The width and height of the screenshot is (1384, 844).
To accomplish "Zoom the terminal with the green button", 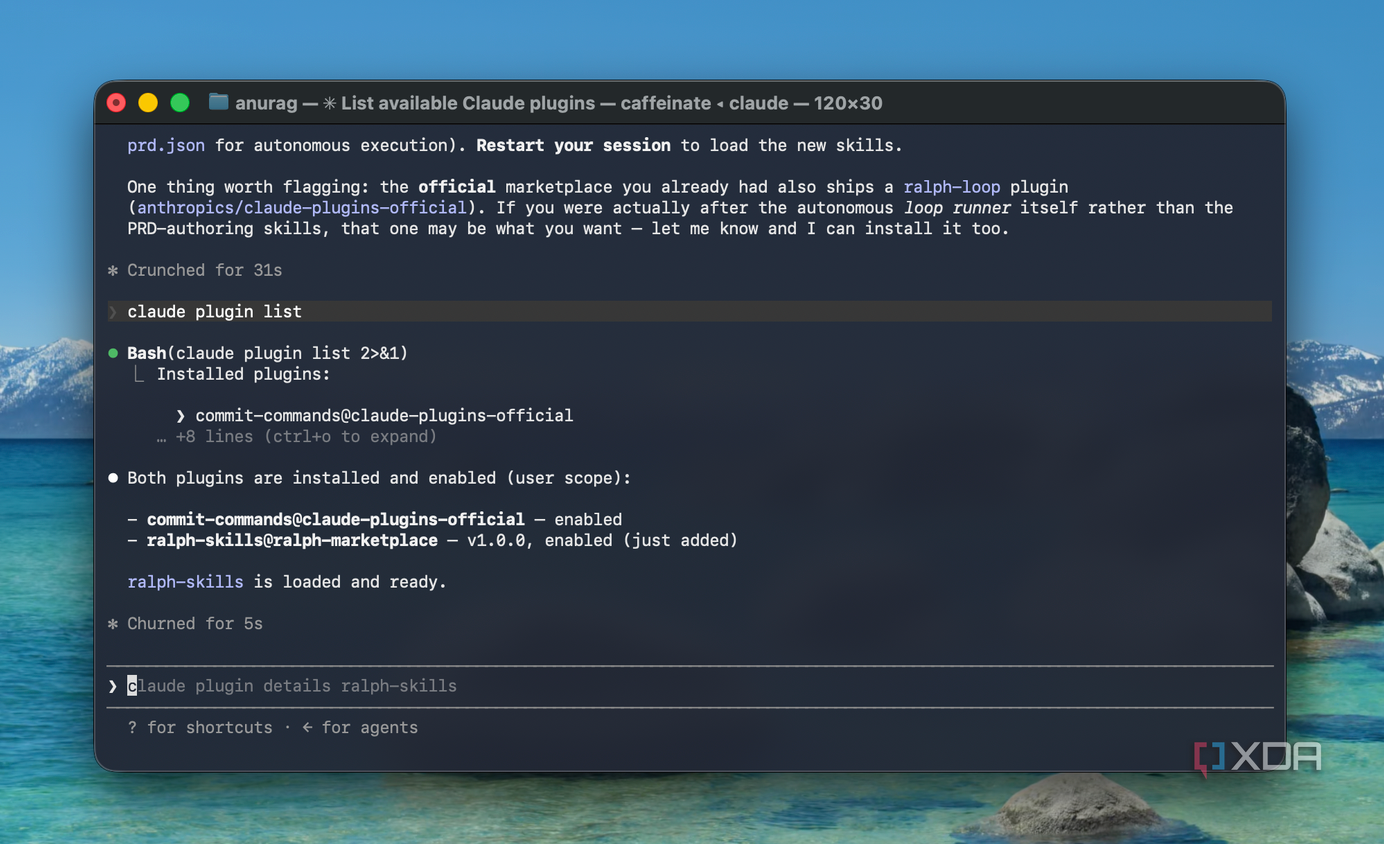I will 180,103.
